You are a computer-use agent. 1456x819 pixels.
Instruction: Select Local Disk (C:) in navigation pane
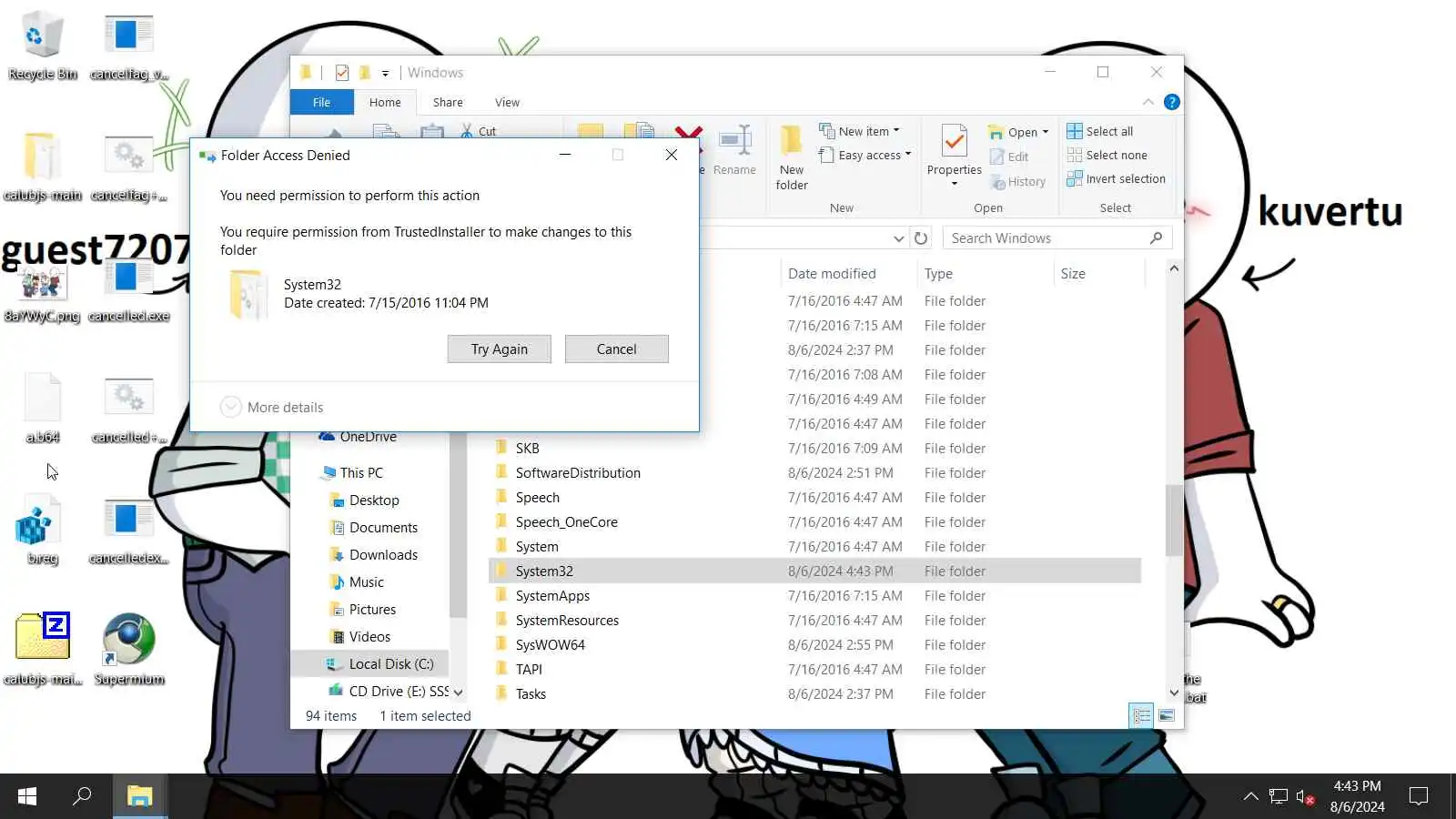(370, 664)
